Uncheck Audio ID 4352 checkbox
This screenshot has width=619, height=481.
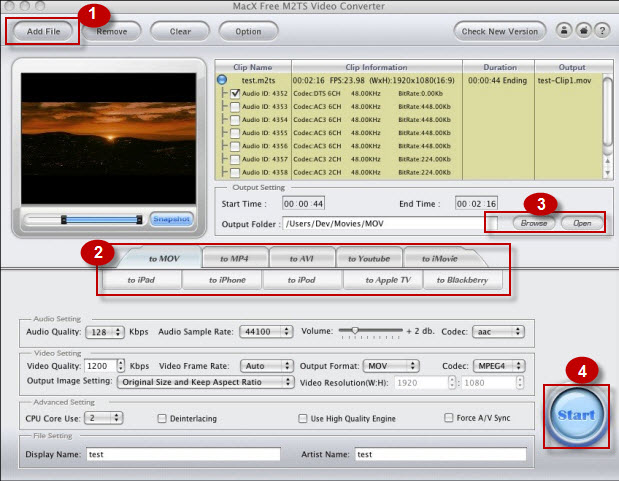click(x=235, y=94)
